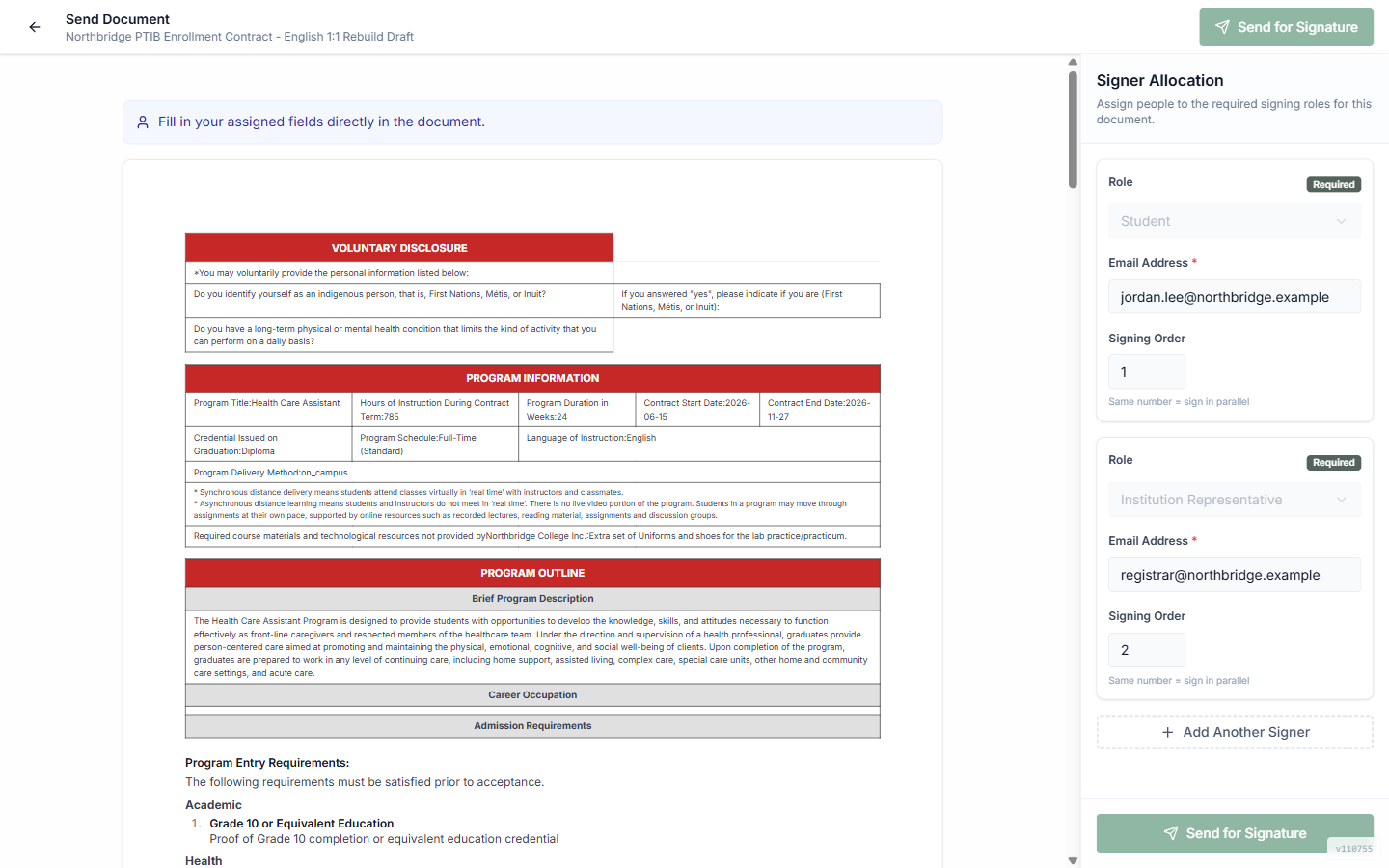Image resolution: width=1389 pixels, height=868 pixels.
Task: Click the Language of Instruction:English cell
Action: [699, 445]
